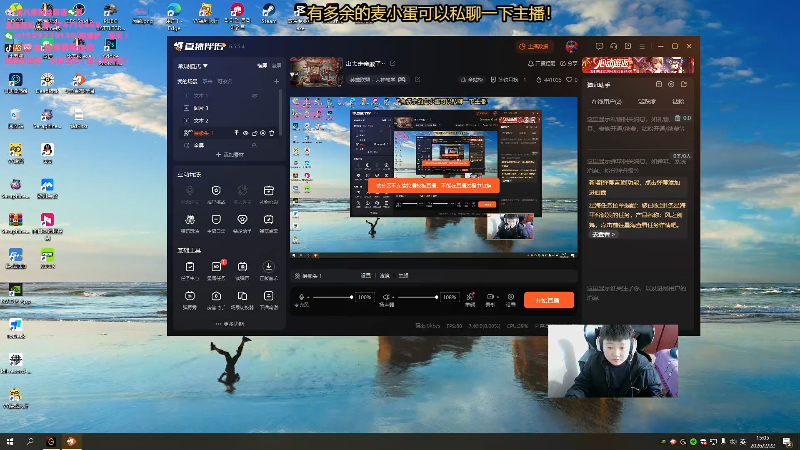The height and width of the screenshot is (450, 800).
Task: Open the Windows Start menu
Action: 10,441
